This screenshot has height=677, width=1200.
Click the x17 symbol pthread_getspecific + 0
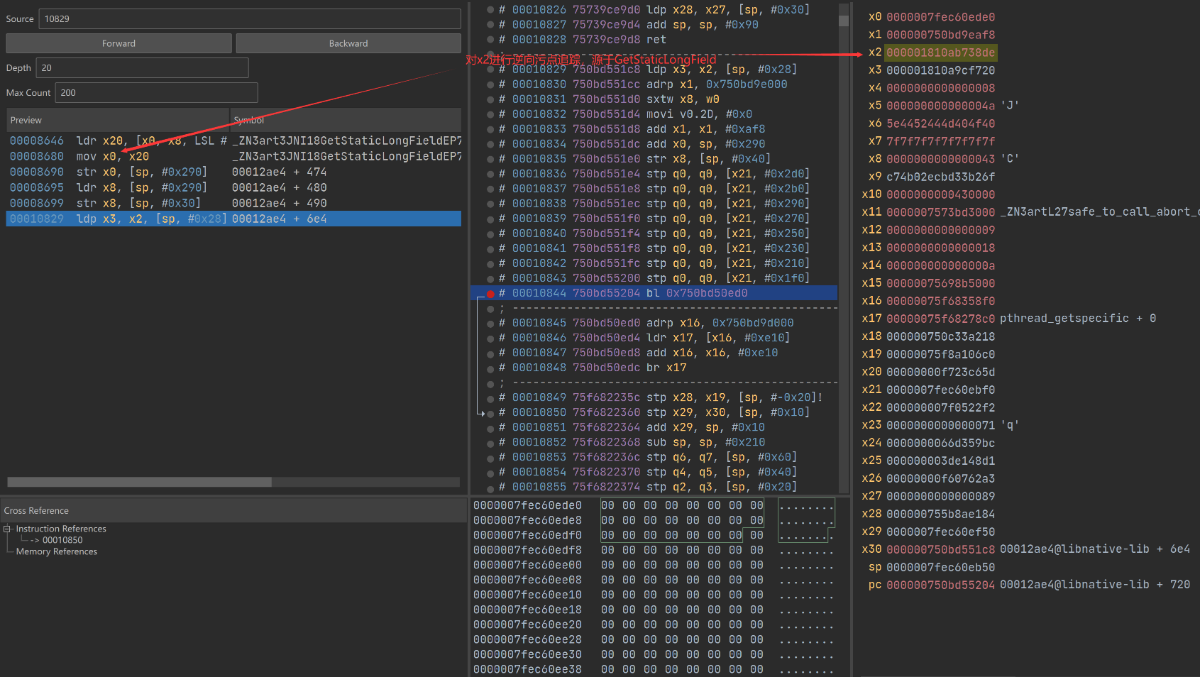(x=1078, y=318)
